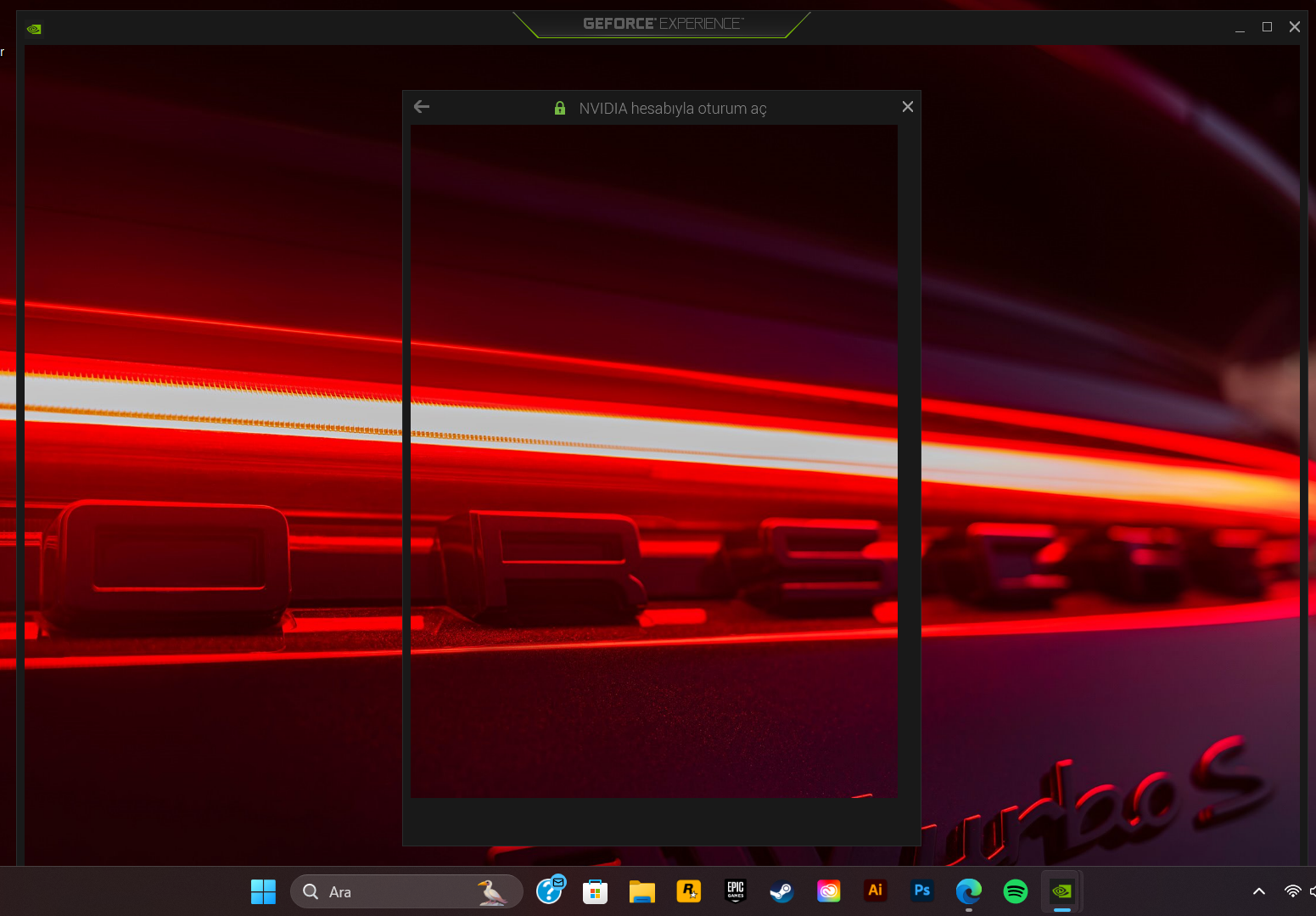Switch to Spotify from taskbar
Image resolution: width=1316 pixels, height=916 pixels.
pyautogui.click(x=1015, y=891)
